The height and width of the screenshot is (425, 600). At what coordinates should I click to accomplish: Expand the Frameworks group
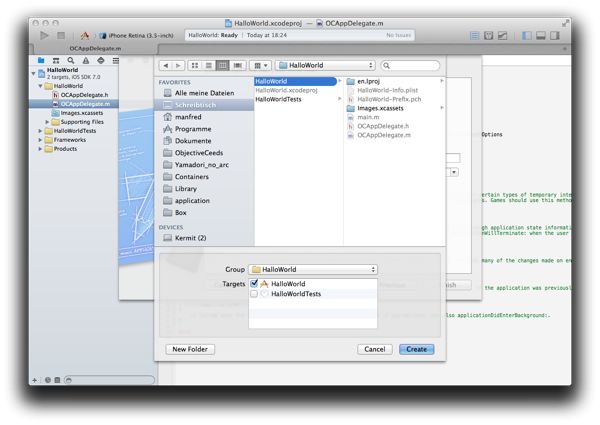click(41, 140)
